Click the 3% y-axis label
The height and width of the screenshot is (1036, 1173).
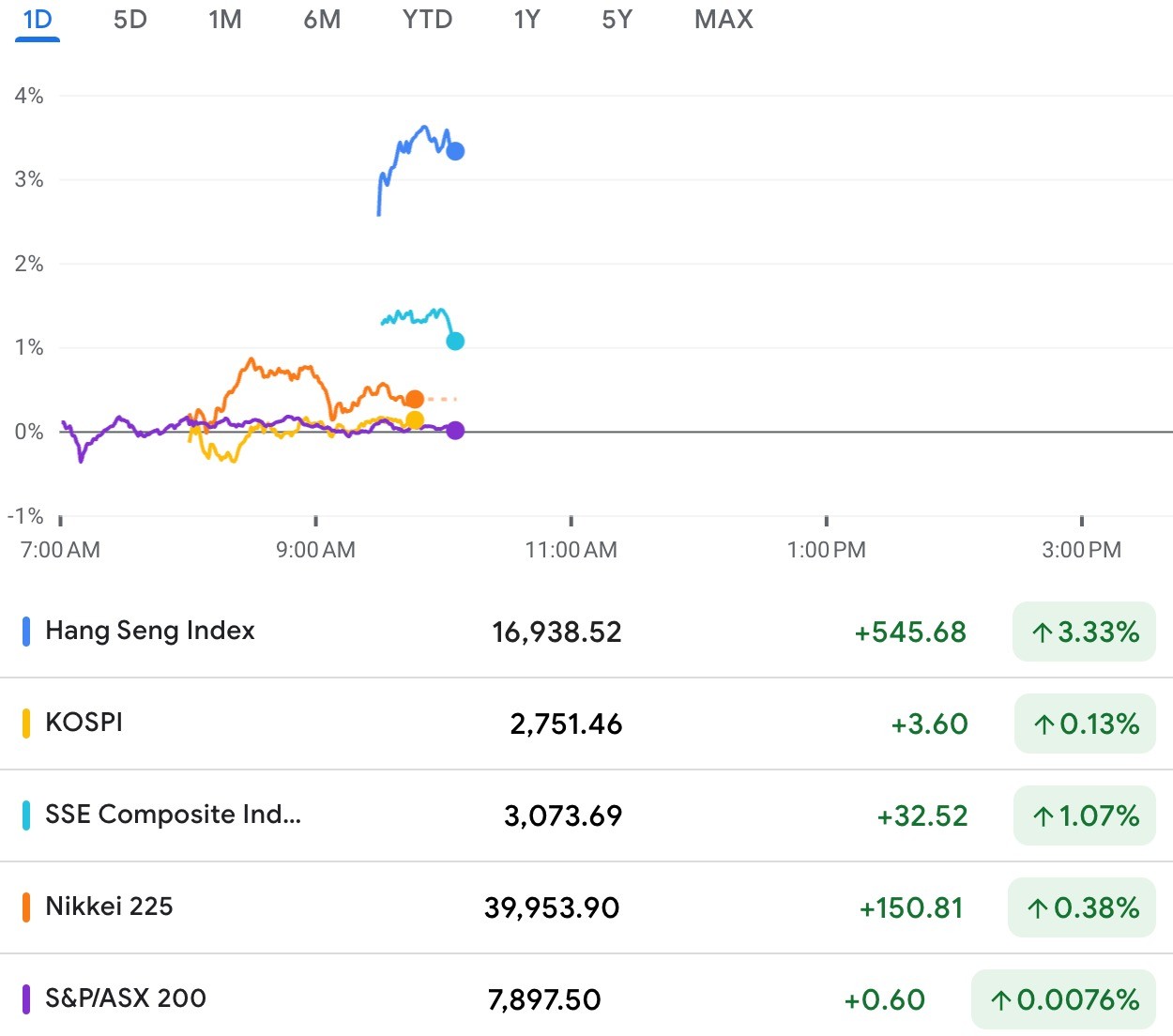[29, 179]
